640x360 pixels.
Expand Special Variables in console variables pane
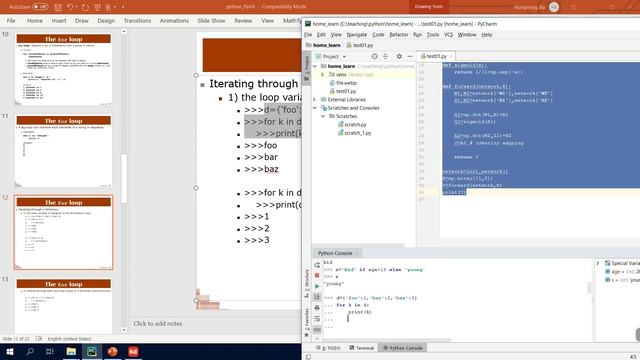tap(598, 263)
